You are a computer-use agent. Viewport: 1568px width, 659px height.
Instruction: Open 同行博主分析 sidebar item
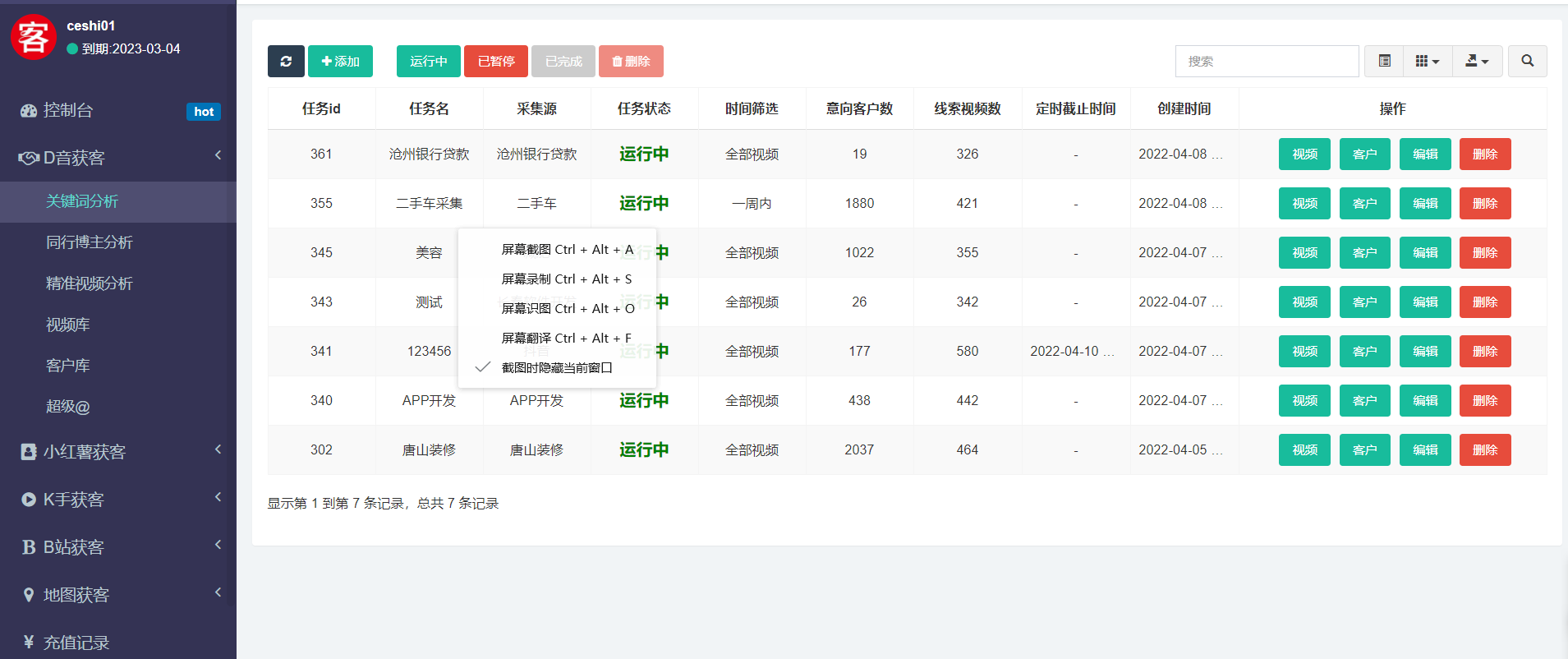click(118, 243)
